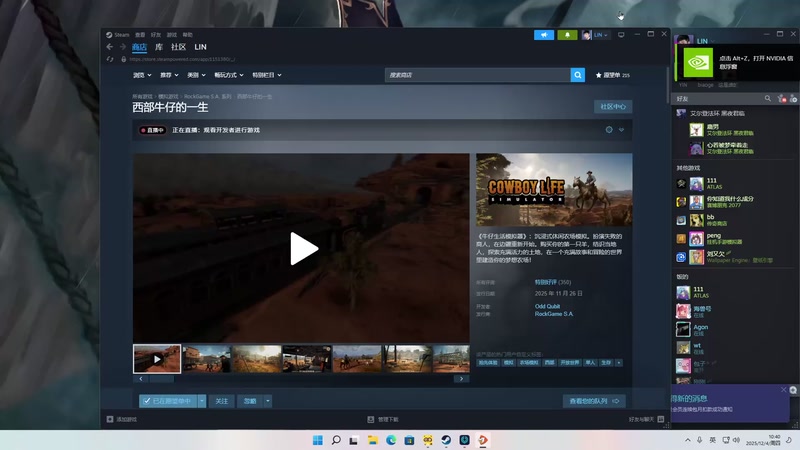The height and width of the screenshot is (450, 800).
Task: Expand the 畅玩方式 dropdown
Action: click(229, 75)
